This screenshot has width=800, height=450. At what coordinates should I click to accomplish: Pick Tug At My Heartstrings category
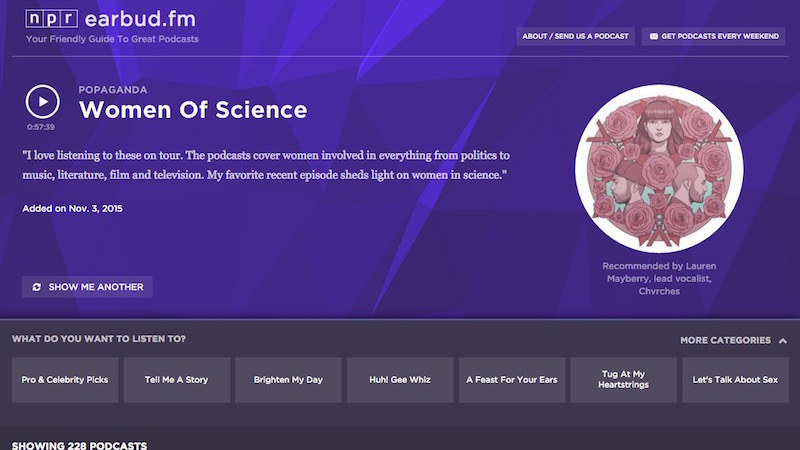coord(623,380)
